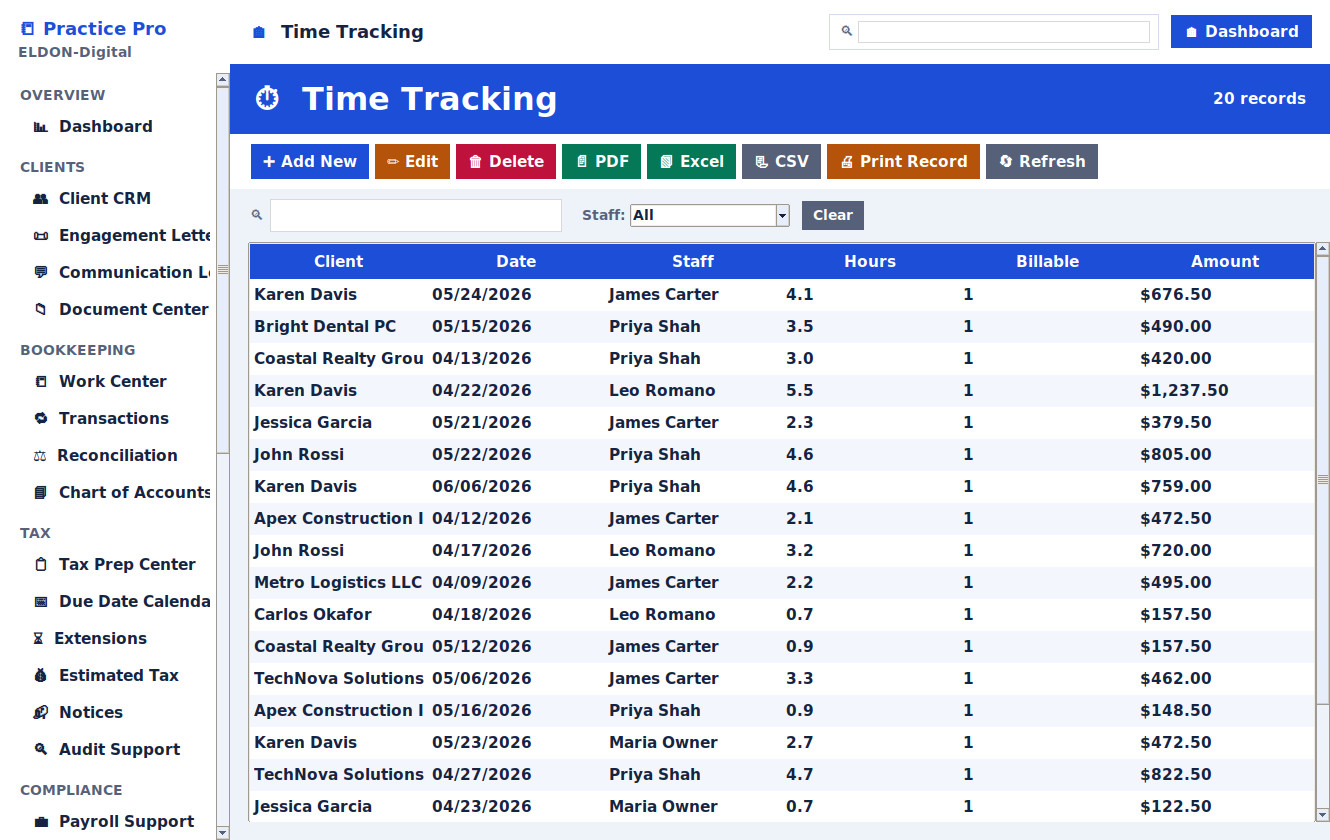Click the Practice Pro logo icon
The image size is (1330, 840).
(x=27, y=29)
